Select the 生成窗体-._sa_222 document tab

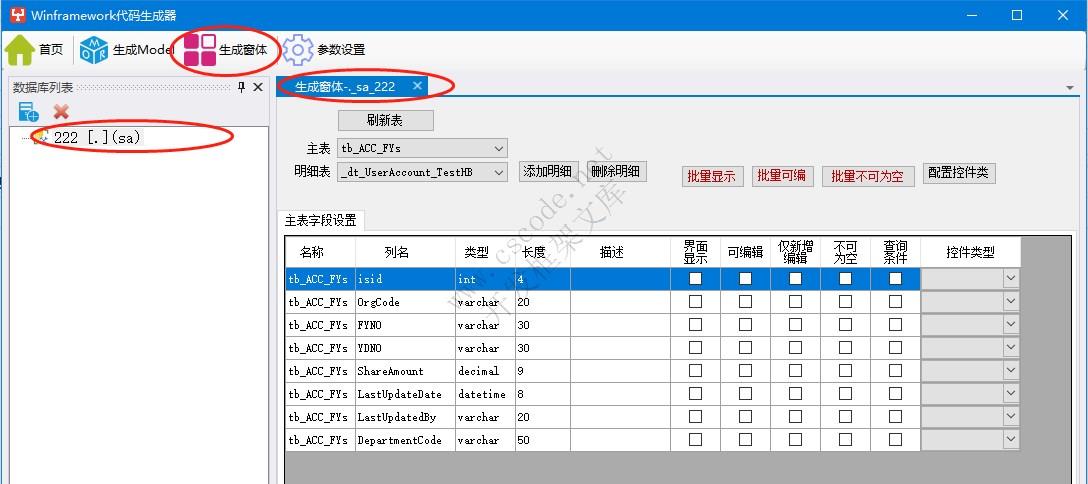pyautogui.click(x=346, y=87)
